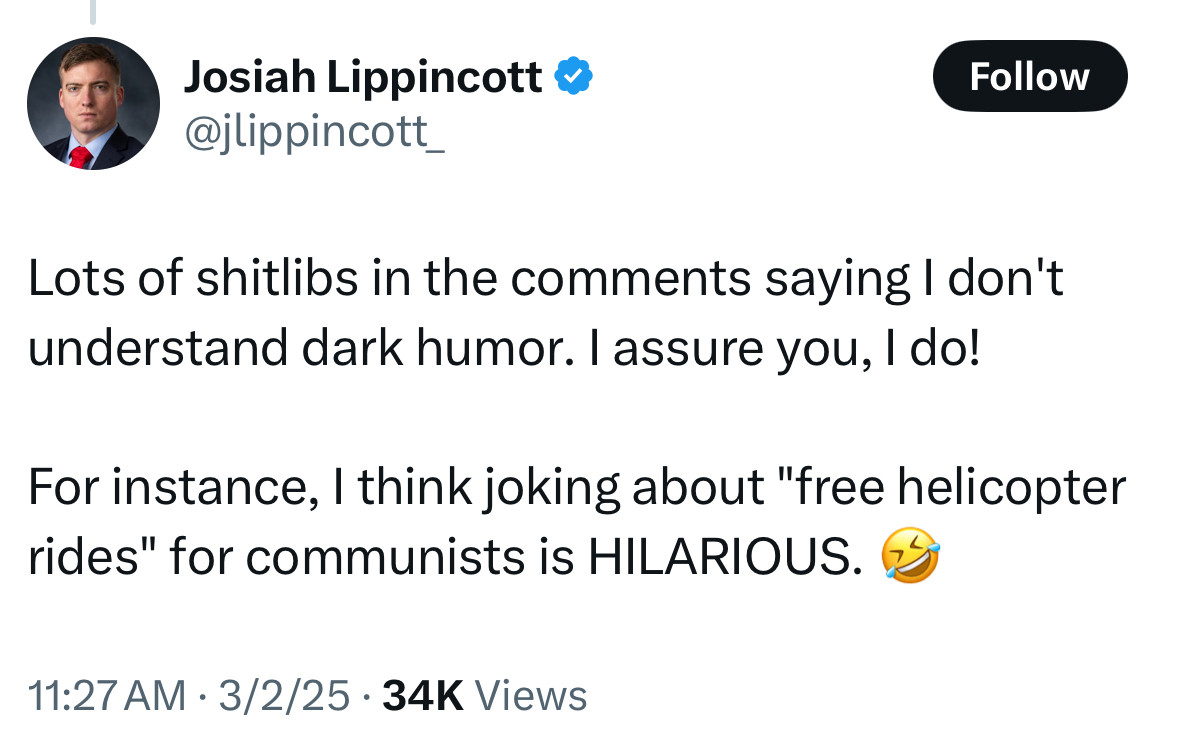The height and width of the screenshot is (756, 1179).
Task: Open the Josiah Lippincott display name link
Action: click(x=363, y=77)
